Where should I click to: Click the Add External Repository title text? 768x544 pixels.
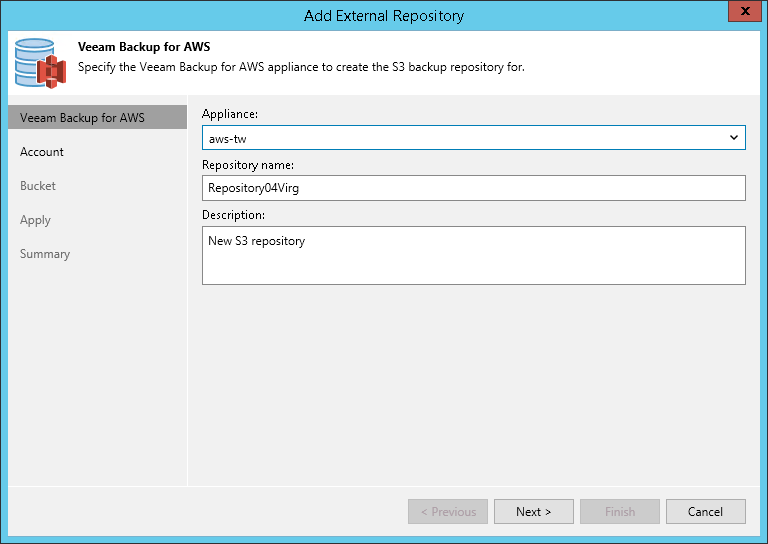coord(384,16)
